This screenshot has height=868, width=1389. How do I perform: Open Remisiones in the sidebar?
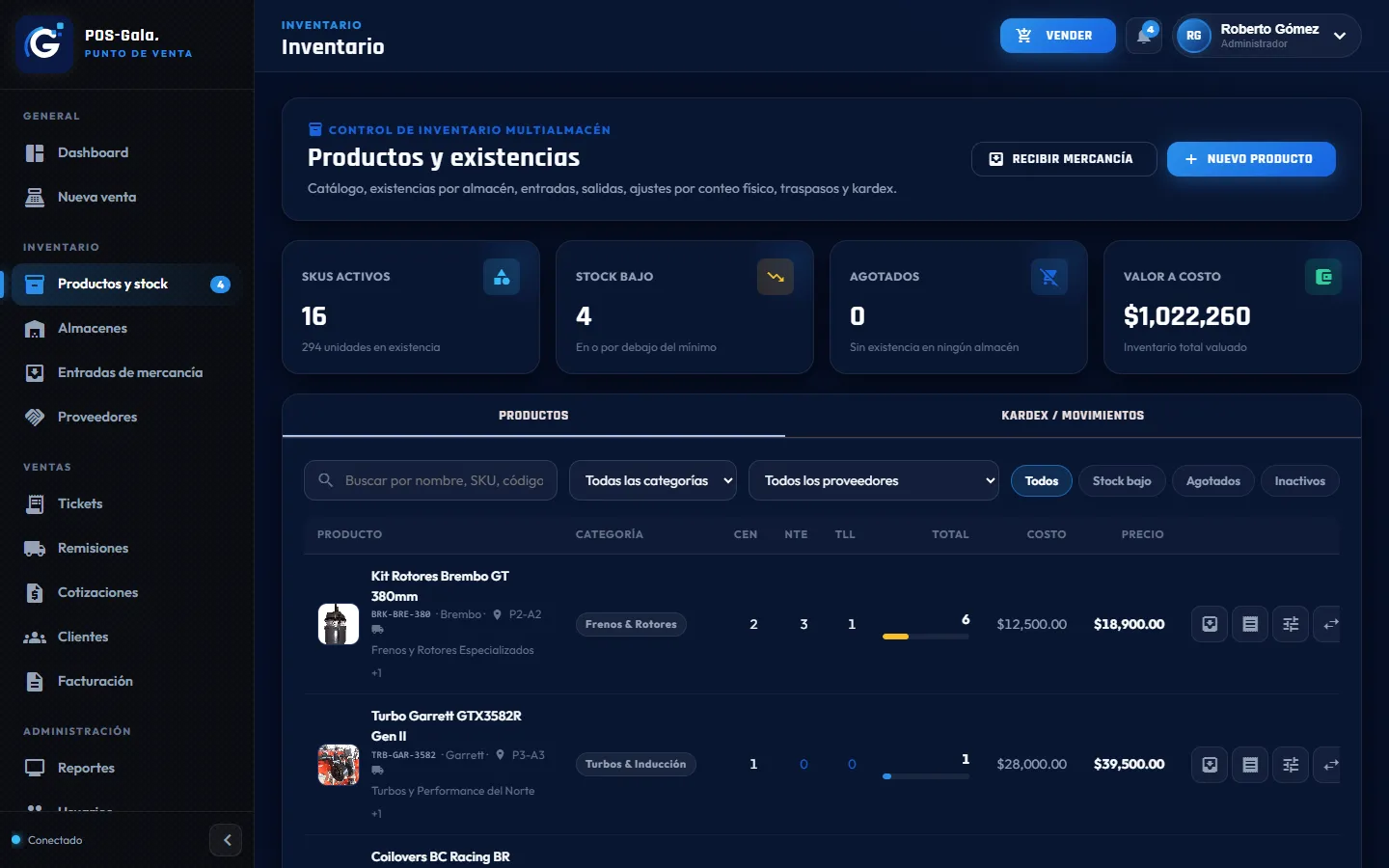(126, 548)
